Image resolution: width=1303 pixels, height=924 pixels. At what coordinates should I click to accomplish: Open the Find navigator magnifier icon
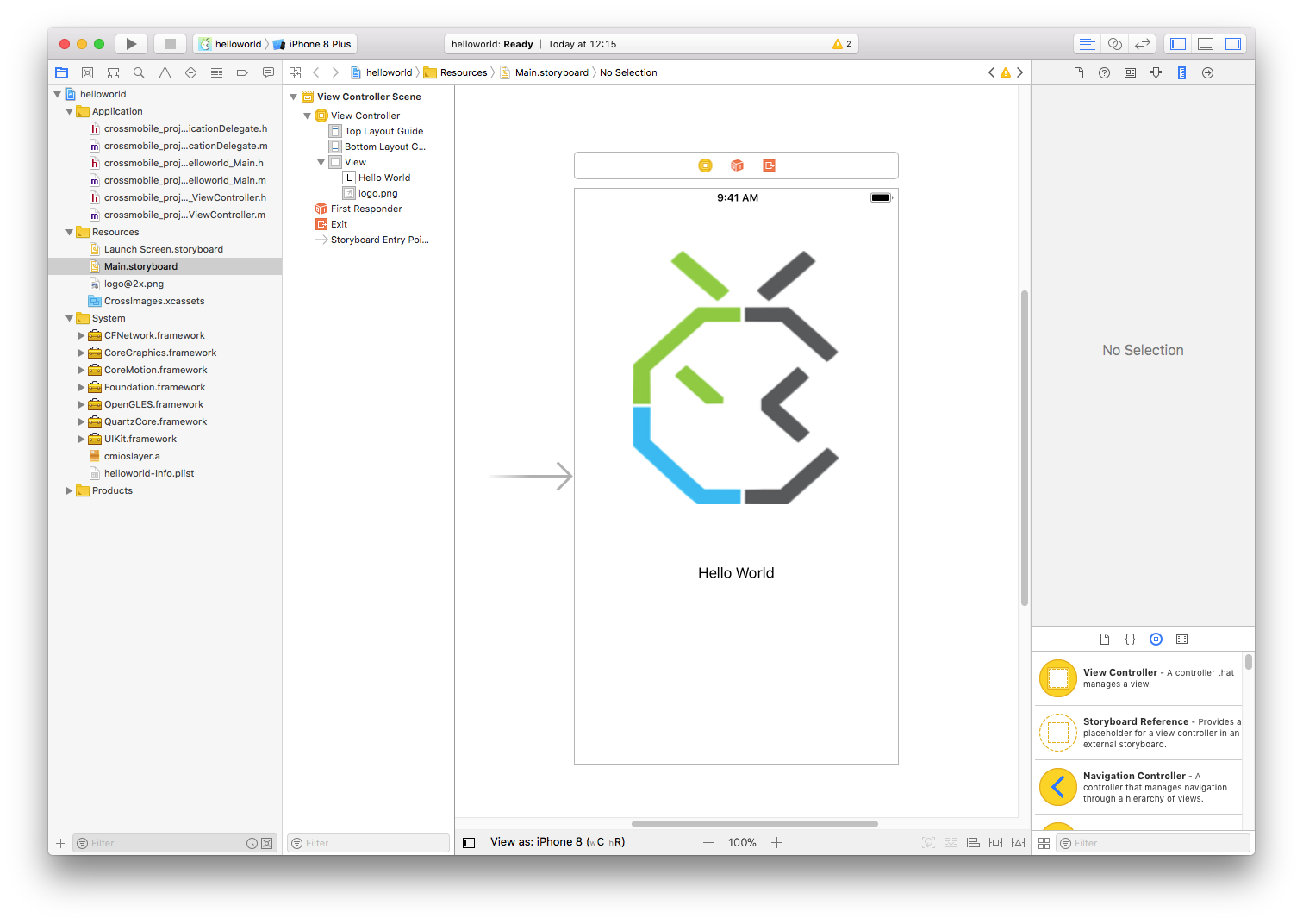click(139, 73)
